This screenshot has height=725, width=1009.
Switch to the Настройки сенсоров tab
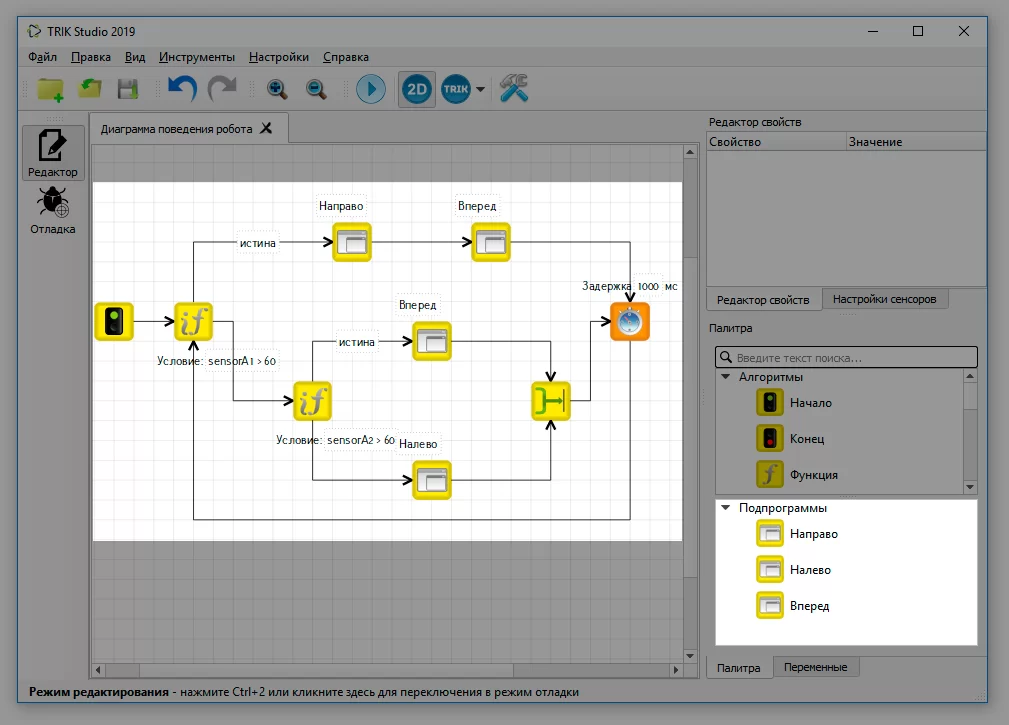click(884, 299)
